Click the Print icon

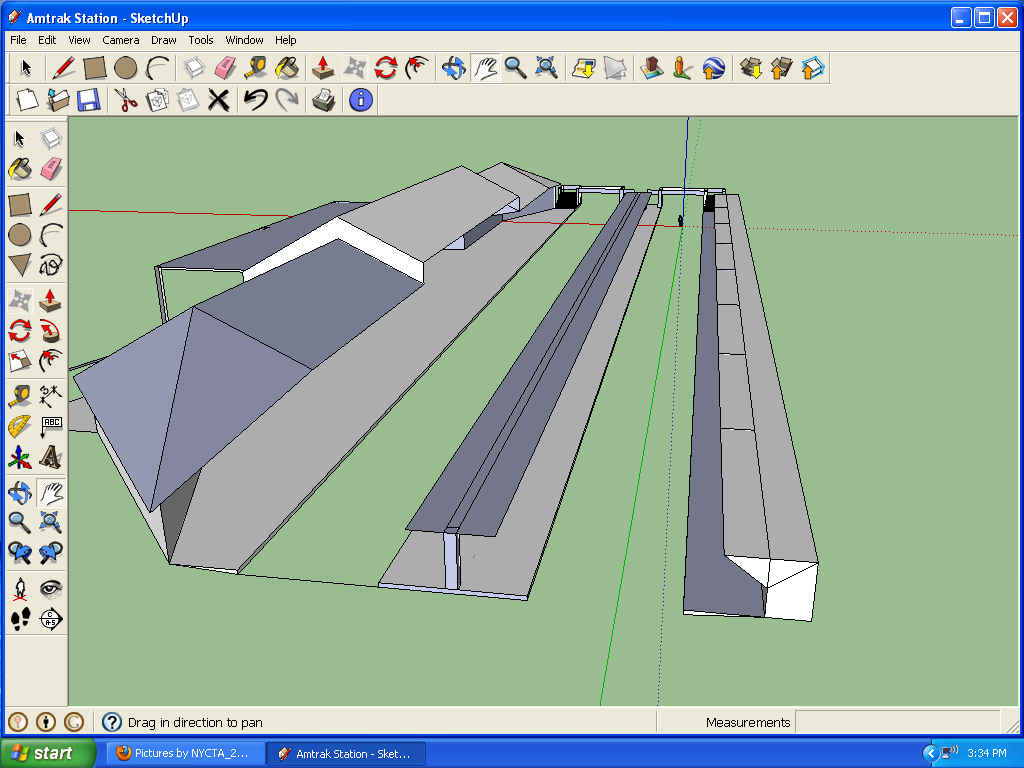pos(323,100)
